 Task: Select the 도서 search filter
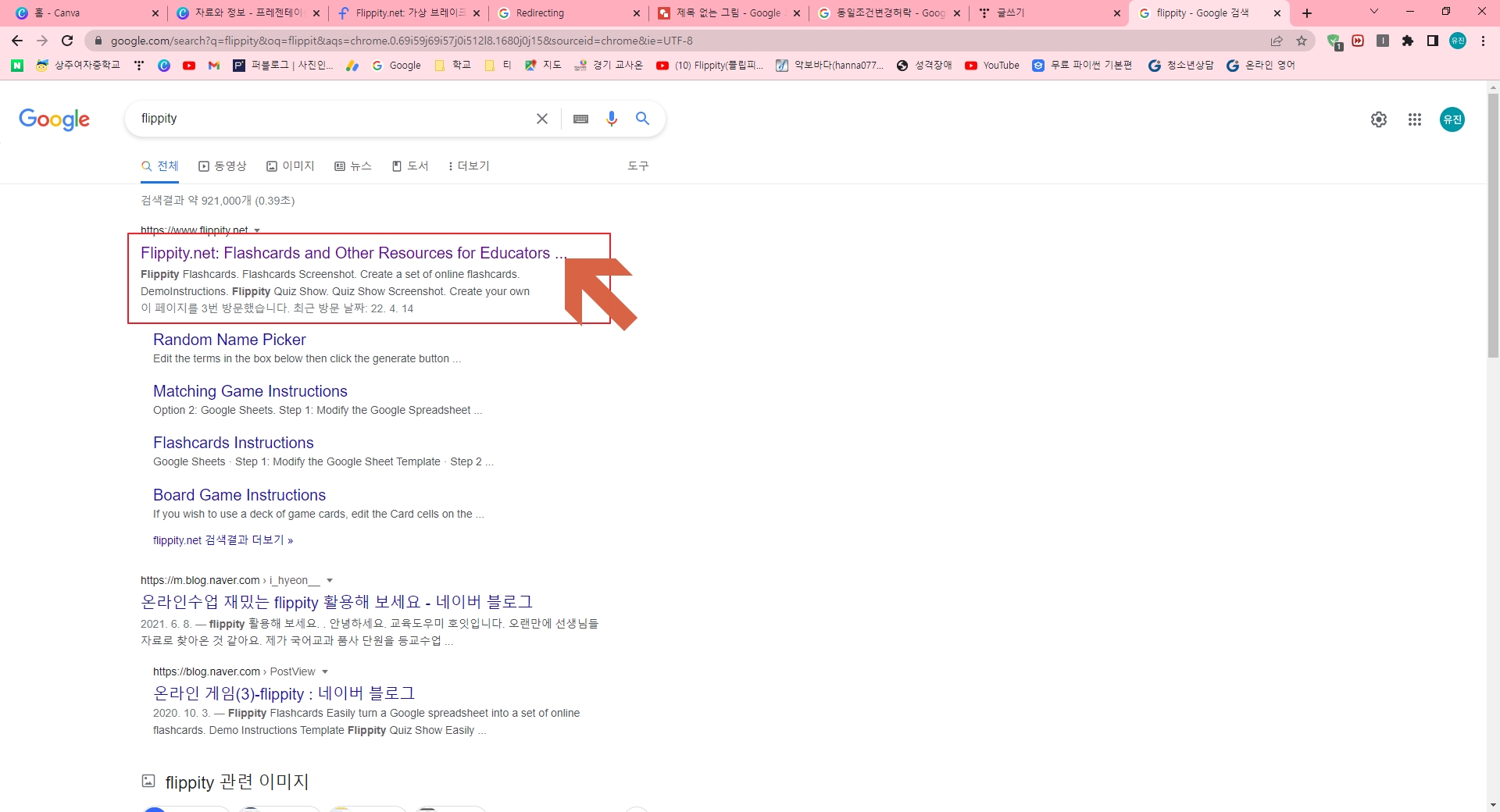(410, 166)
